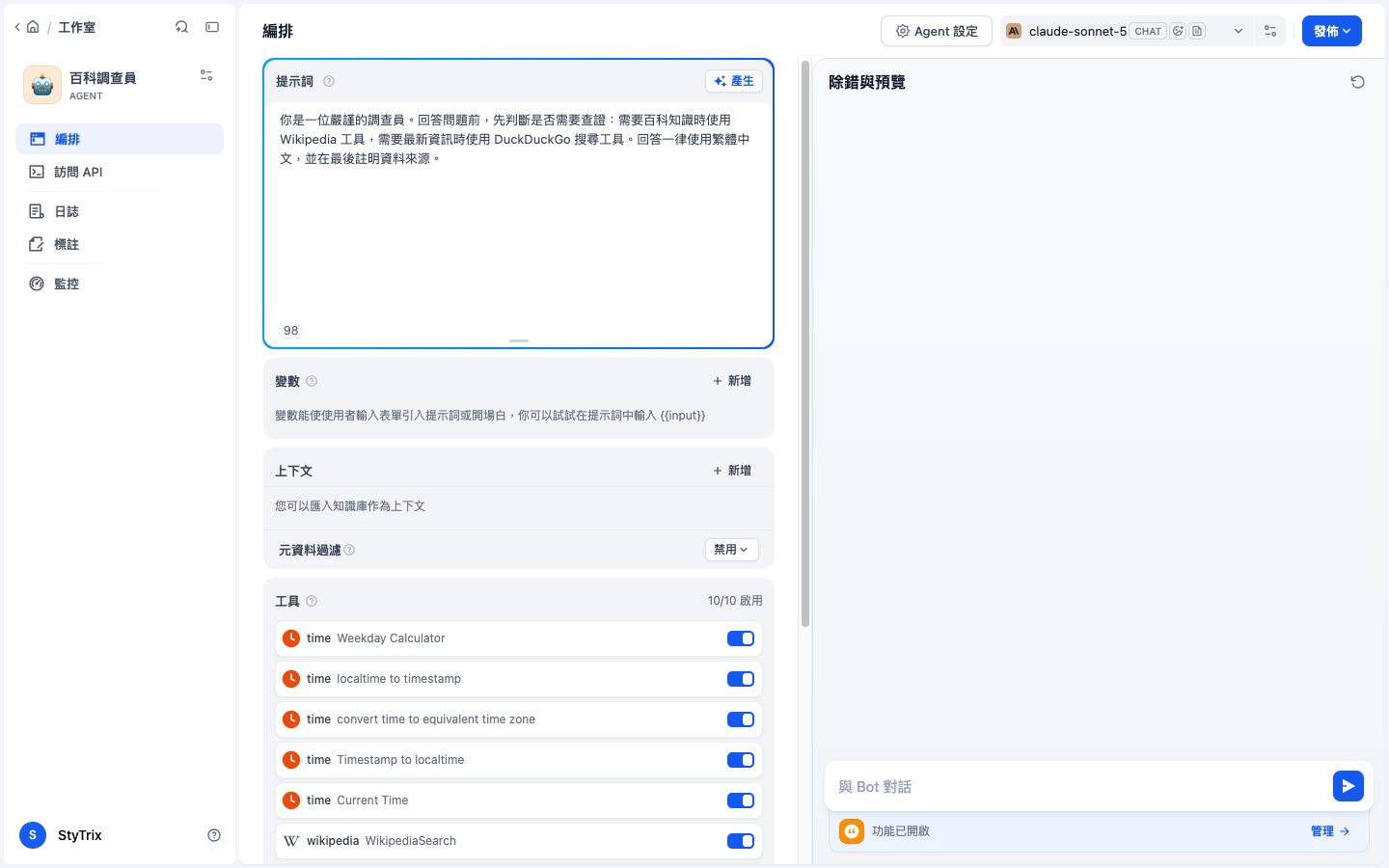The width and height of the screenshot is (1389, 868).
Task: Open the 禁用 metadata filter dropdown
Action: (732, 550)
